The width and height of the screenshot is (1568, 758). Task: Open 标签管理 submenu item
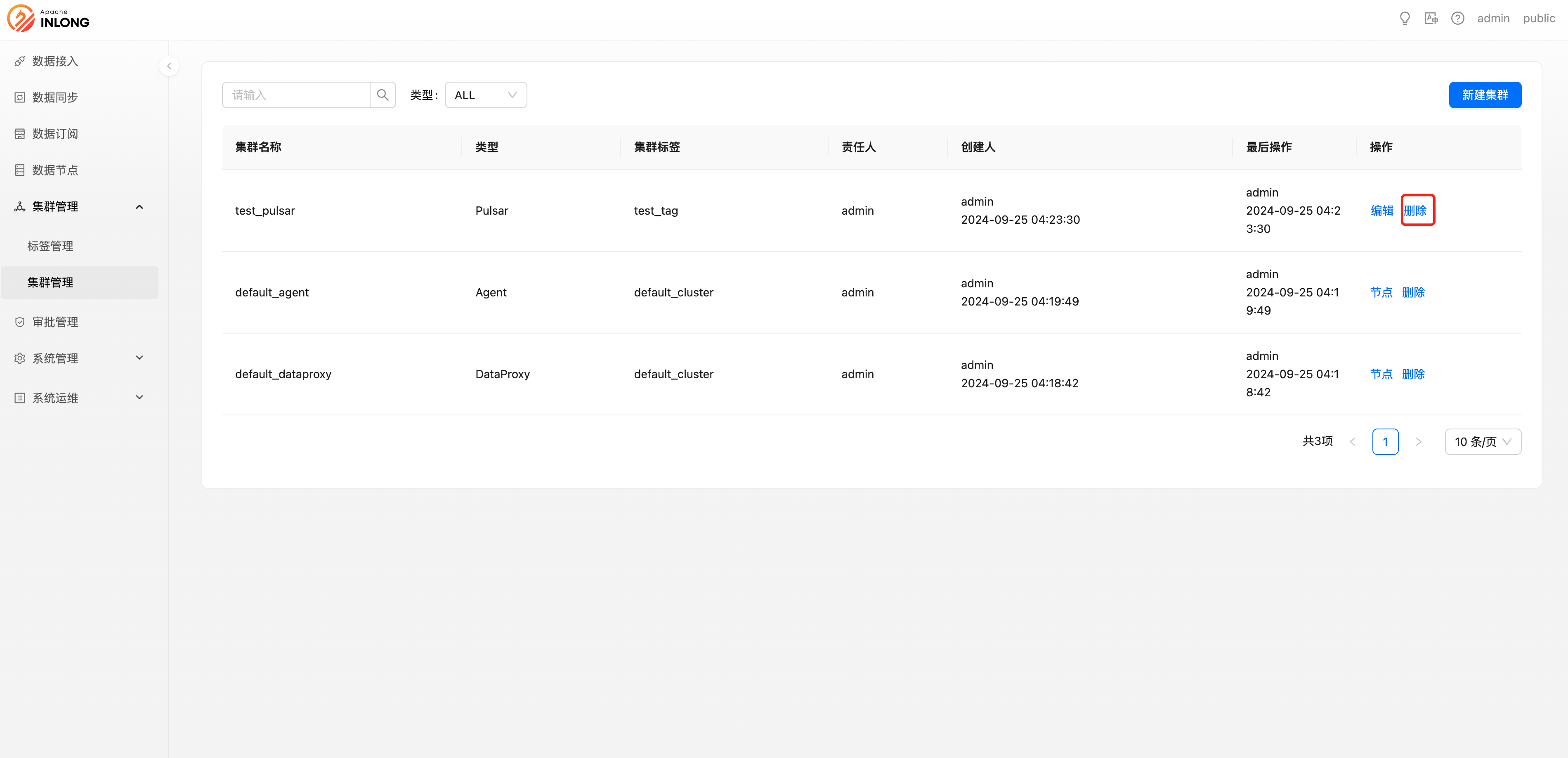pos(50,246)
